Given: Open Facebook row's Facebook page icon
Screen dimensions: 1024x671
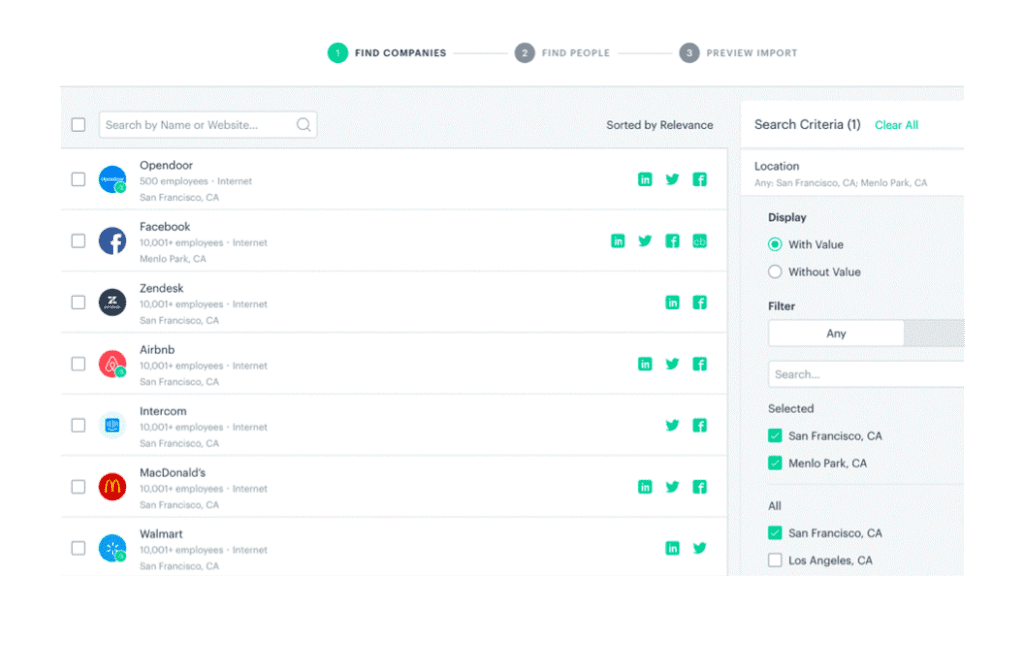Looking at the screenshot, I should 672,241.
